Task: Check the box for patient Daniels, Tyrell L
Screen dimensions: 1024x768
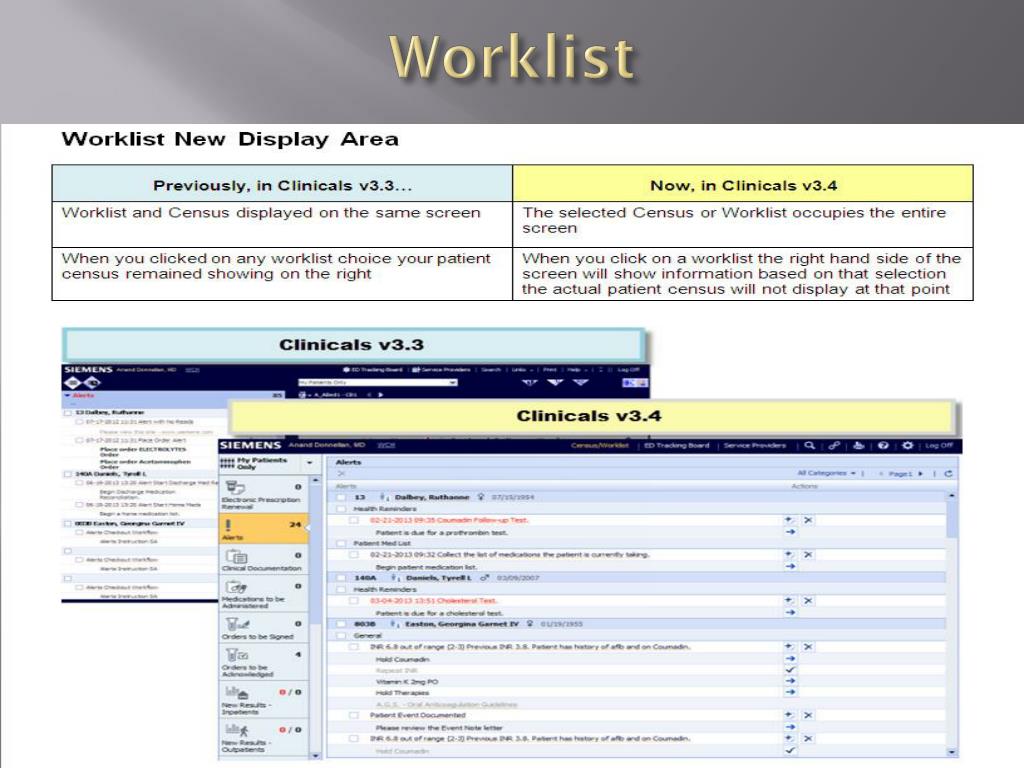Action: 341,578
